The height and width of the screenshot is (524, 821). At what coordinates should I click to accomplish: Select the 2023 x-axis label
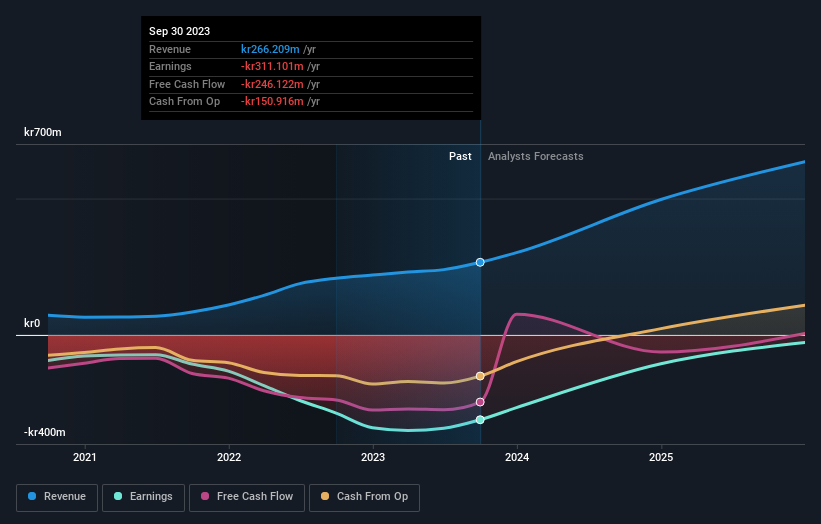point(373,457)
